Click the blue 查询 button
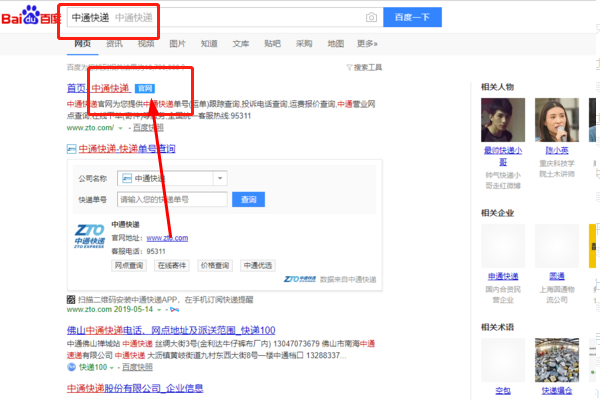 pyautogui.click(x=248, y=199)
